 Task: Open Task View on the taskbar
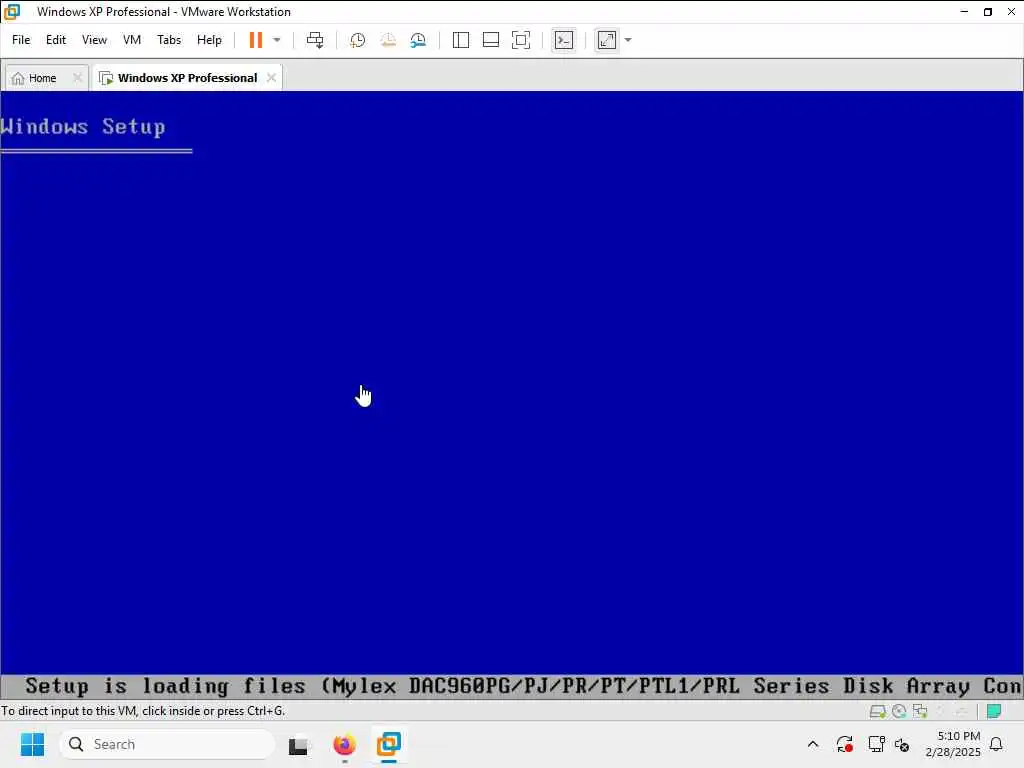298,744
